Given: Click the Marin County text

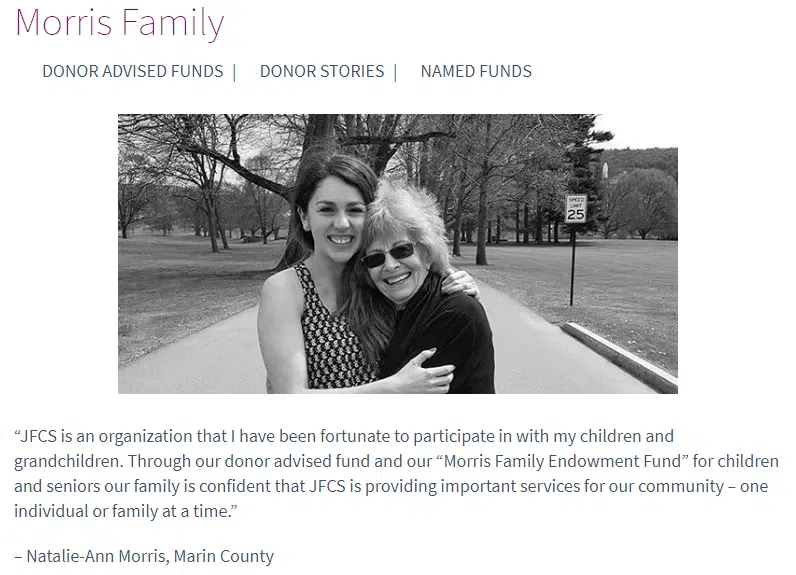Looking at the screenshot, I should coord(224,556).
